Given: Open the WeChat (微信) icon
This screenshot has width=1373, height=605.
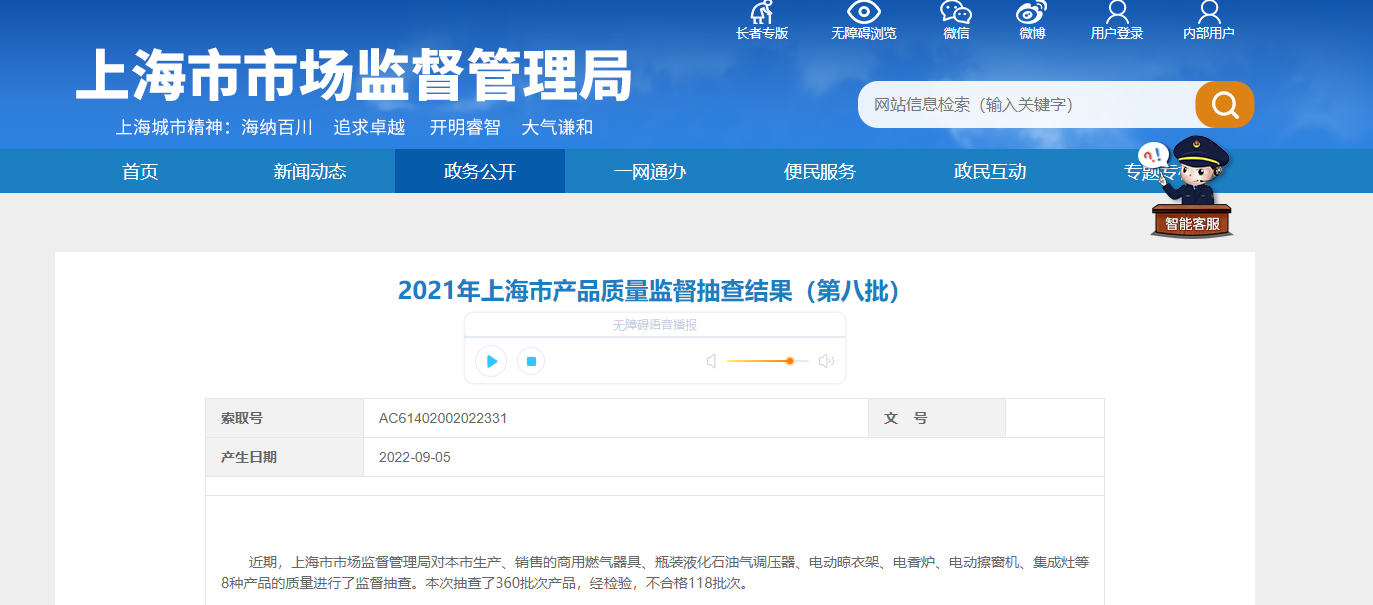Looking at the screenshot, I should click(x=956, y=14).
